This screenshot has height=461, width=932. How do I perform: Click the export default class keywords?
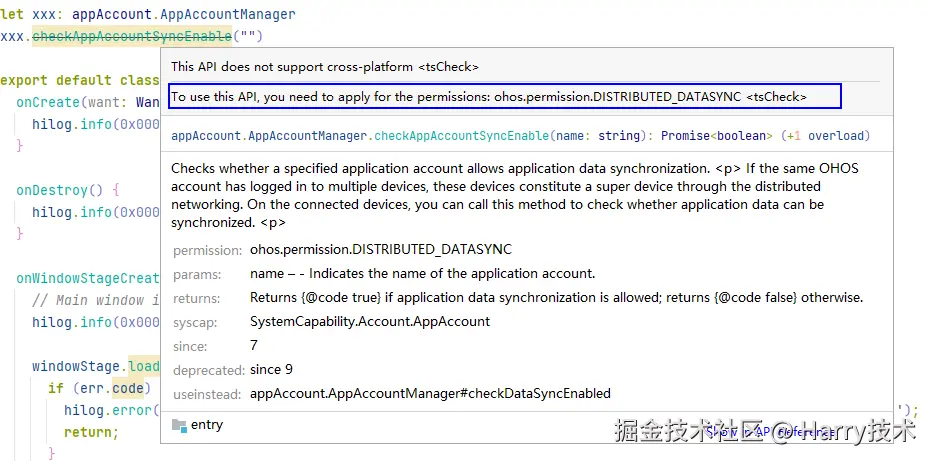[x=78, y=80]
